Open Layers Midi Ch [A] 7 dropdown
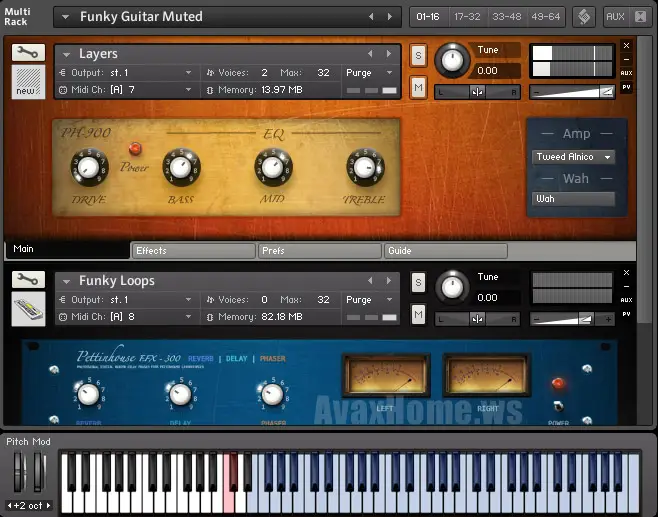Image resolution: width=658 pixels, height=517 pixels. pyautogui.click(x=126, y=90)
